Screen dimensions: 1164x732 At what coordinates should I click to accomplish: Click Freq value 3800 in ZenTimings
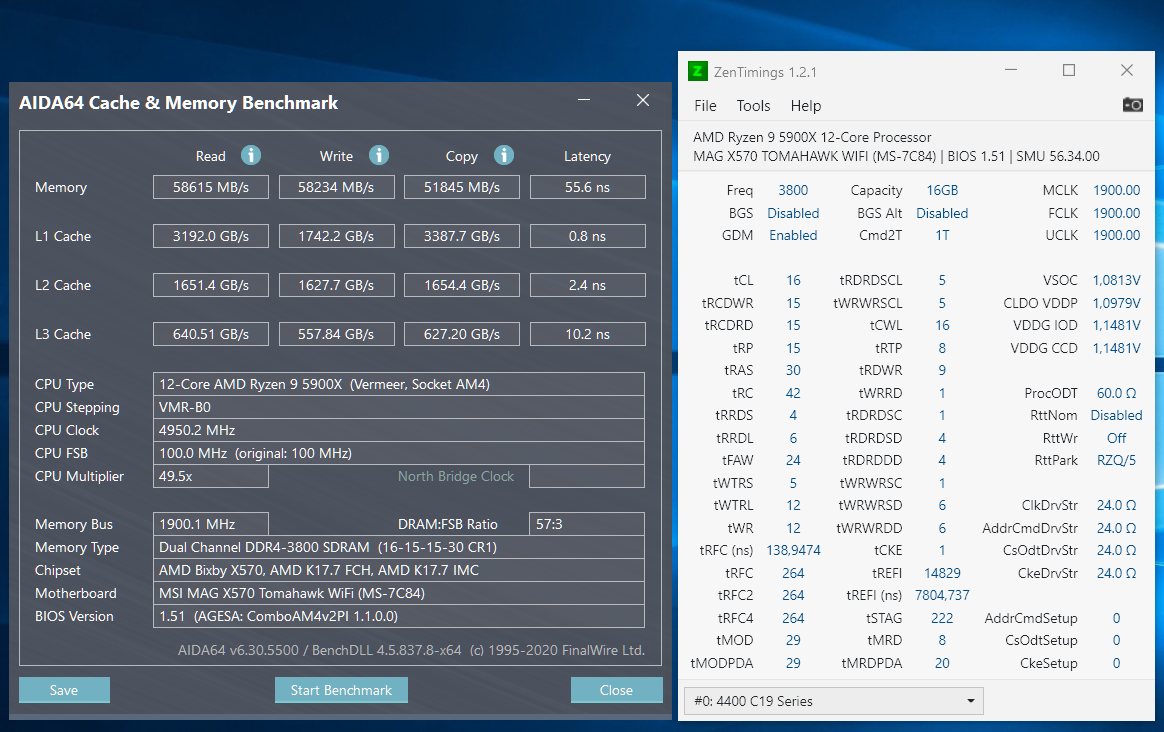[x=793, y=190]
